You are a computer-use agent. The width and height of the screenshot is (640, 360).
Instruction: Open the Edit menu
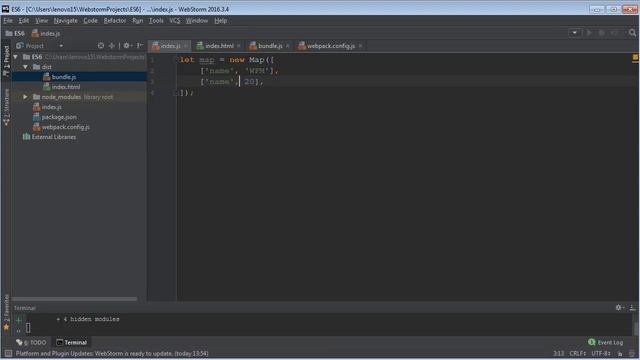click(x=24, y=20)
